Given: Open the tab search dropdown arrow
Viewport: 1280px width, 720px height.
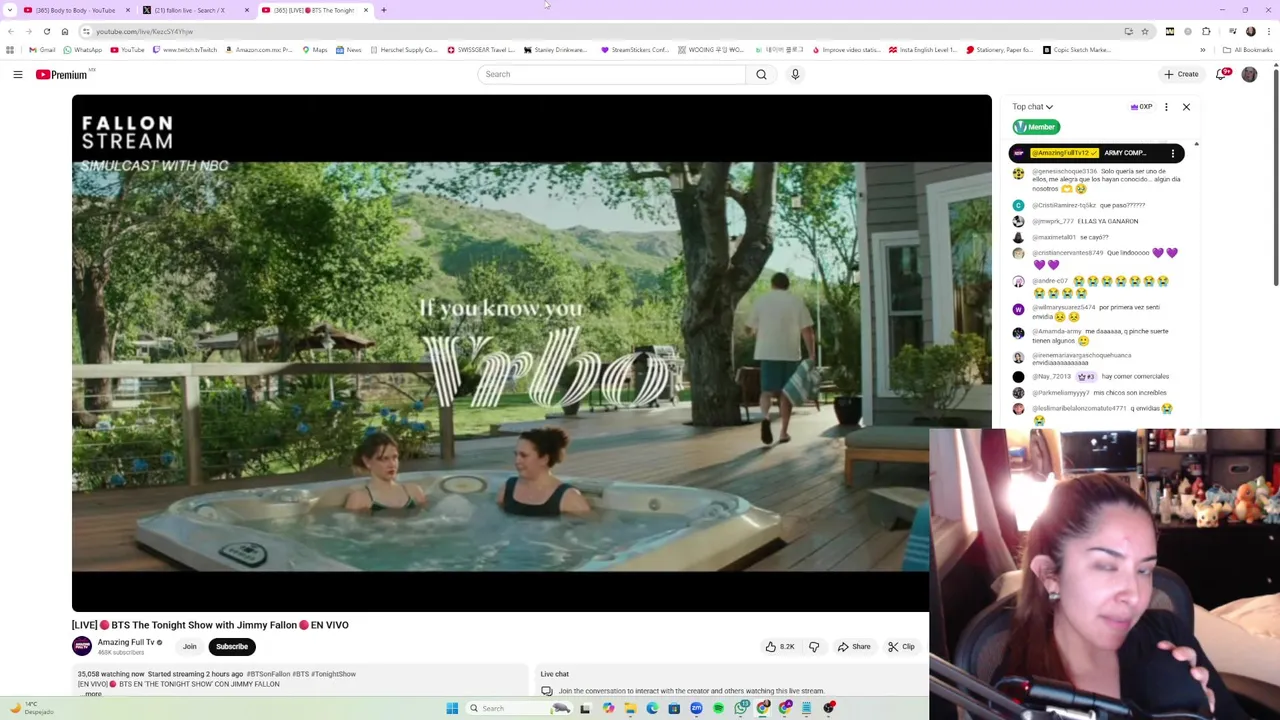Looking at the screenshot, I should pyautogui.click(x=10, y=10).
